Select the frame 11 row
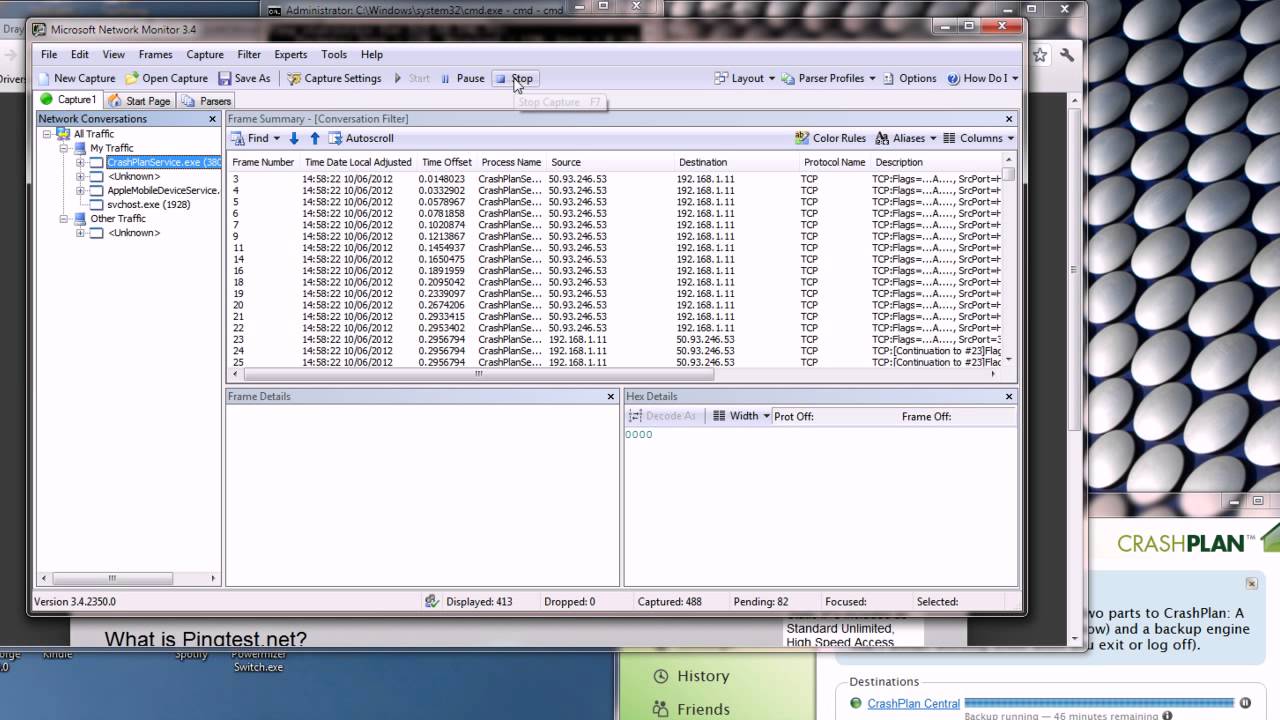Screen dimensions: 1280x720 click(616, 248)
